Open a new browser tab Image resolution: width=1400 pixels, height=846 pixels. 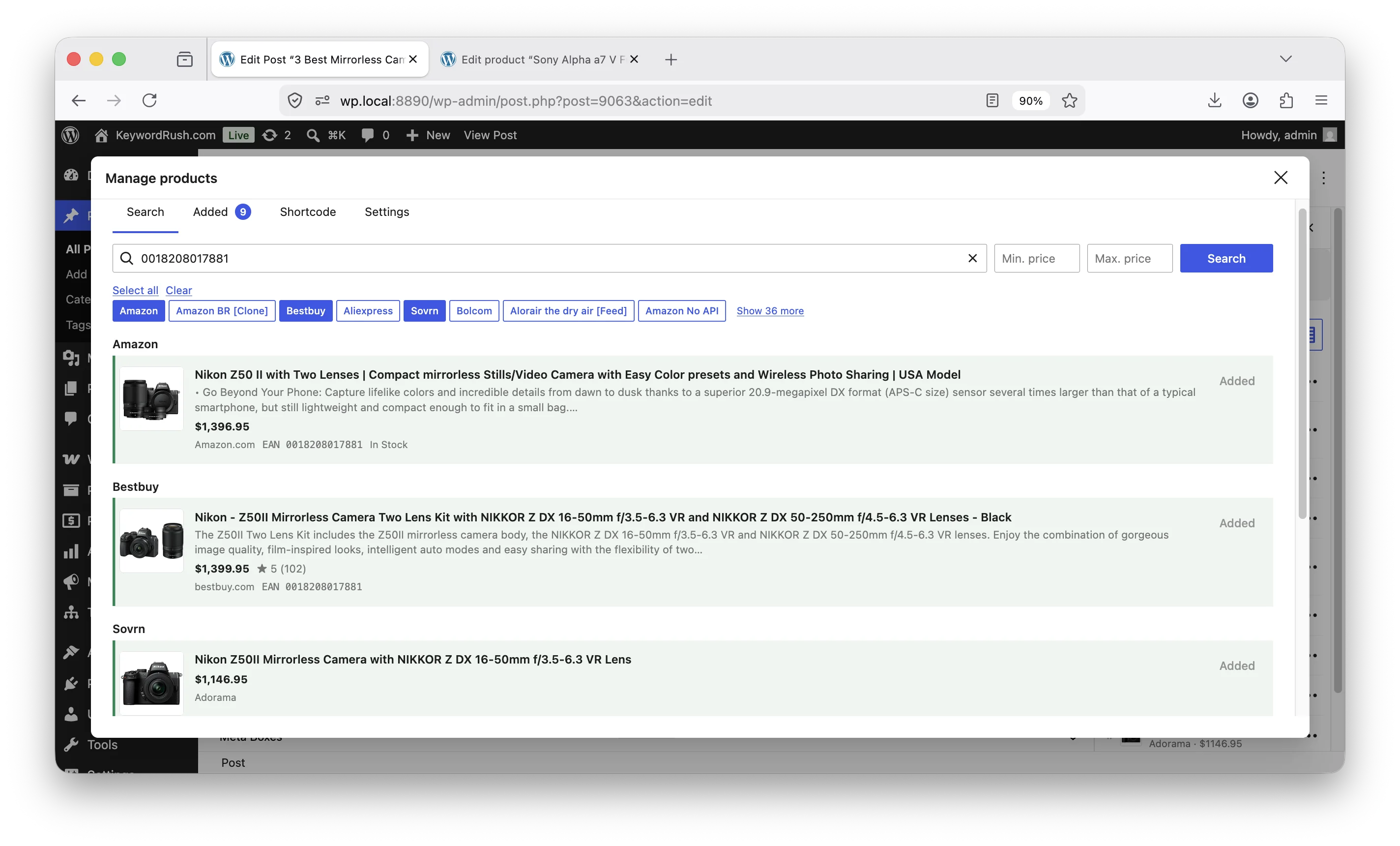click(671, 59)
